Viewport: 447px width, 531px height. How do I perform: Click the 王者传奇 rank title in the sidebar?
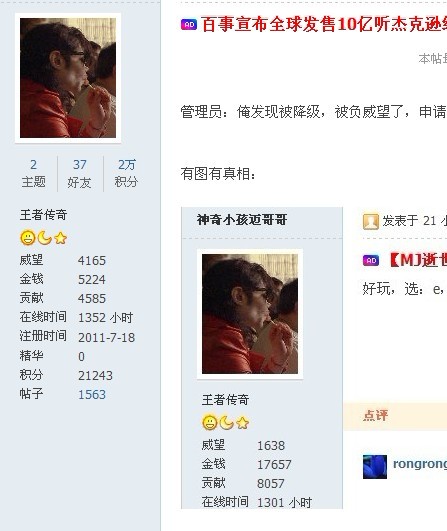[43, 215]
